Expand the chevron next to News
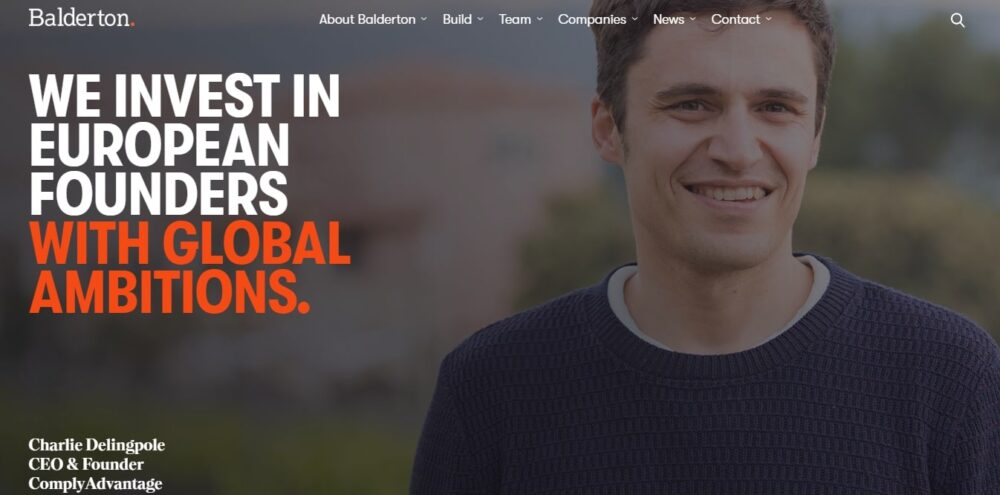1000x495 pixels. [x=693, y=19]
